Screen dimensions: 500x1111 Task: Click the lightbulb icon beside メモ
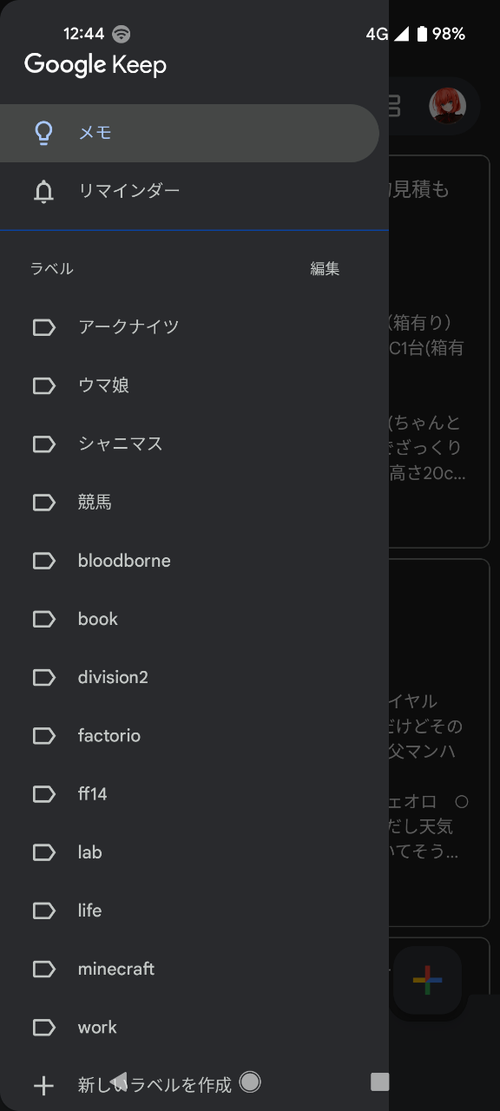[44, 133]
